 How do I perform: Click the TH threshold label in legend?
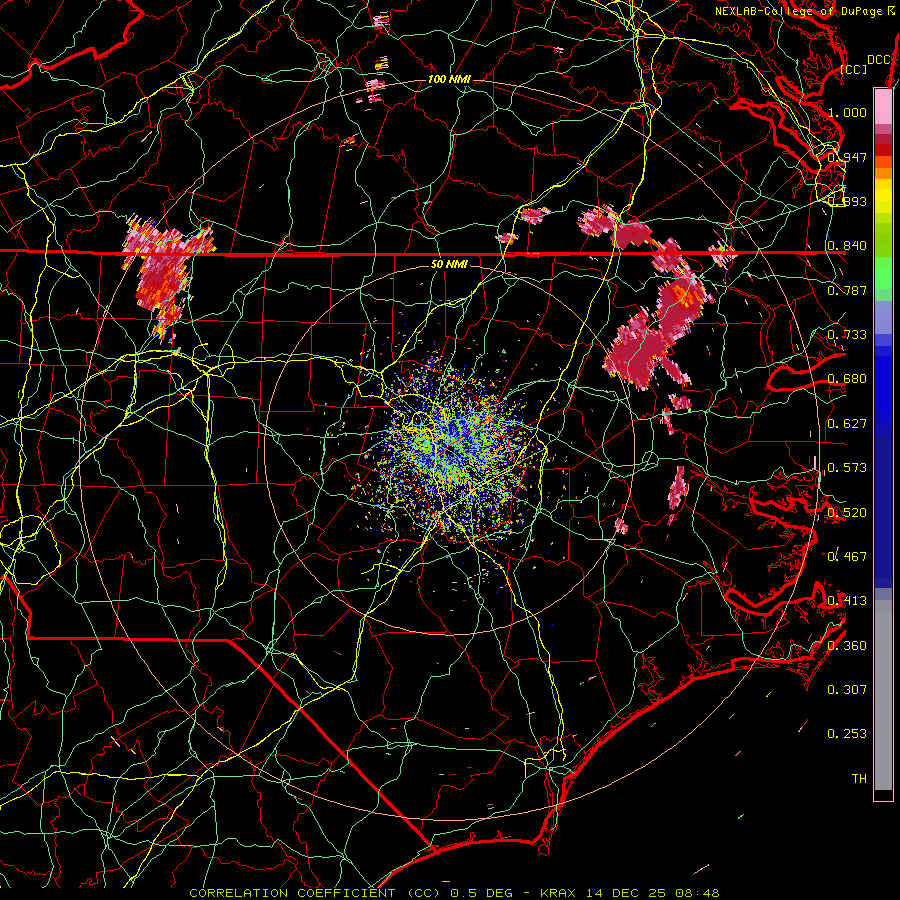859,778
